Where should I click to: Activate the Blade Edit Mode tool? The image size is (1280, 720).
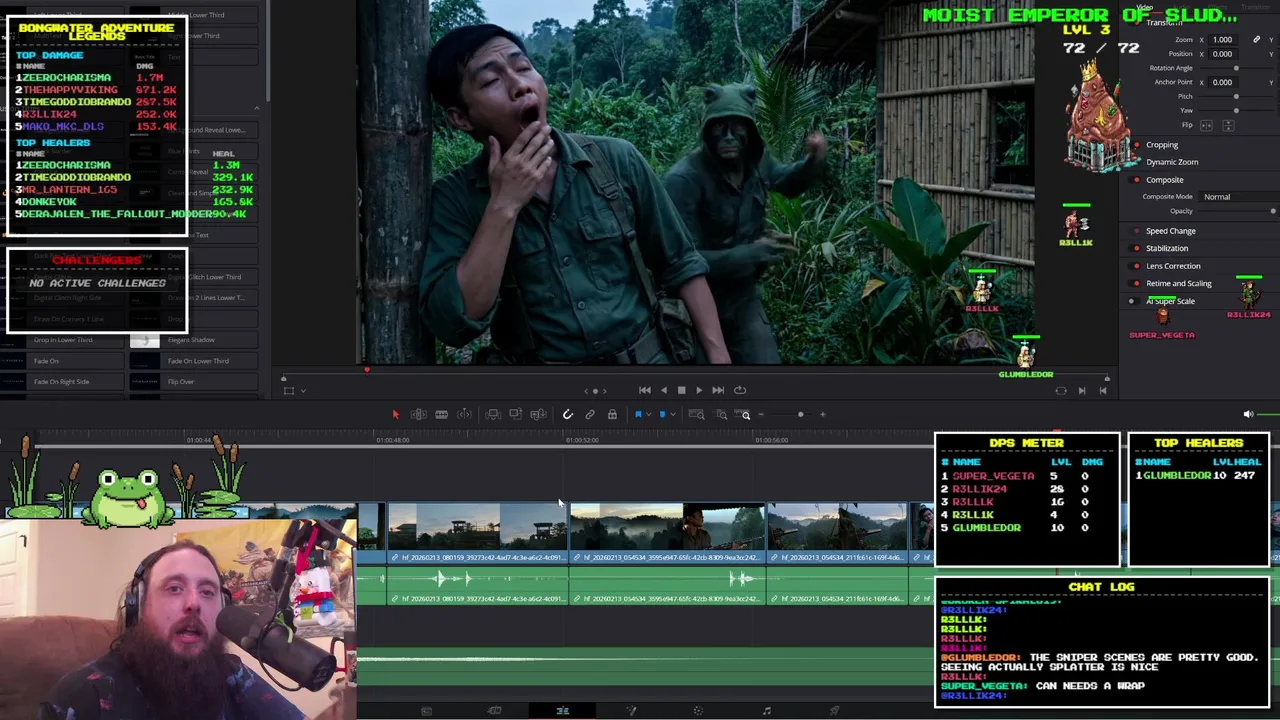(x=464, y=414)
